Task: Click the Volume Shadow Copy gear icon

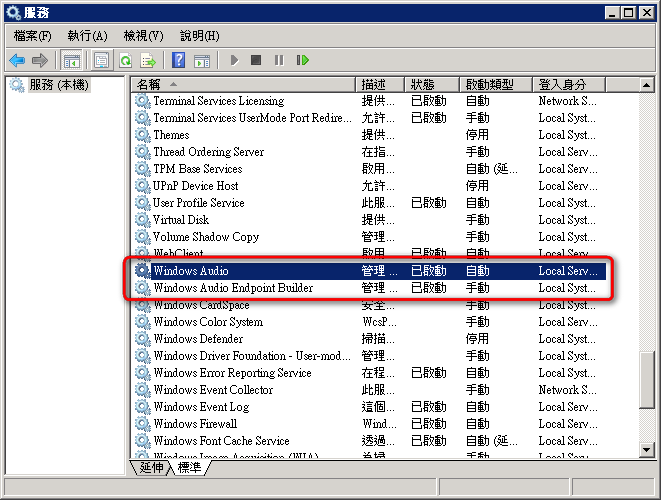Action: (x=142, y=237)
